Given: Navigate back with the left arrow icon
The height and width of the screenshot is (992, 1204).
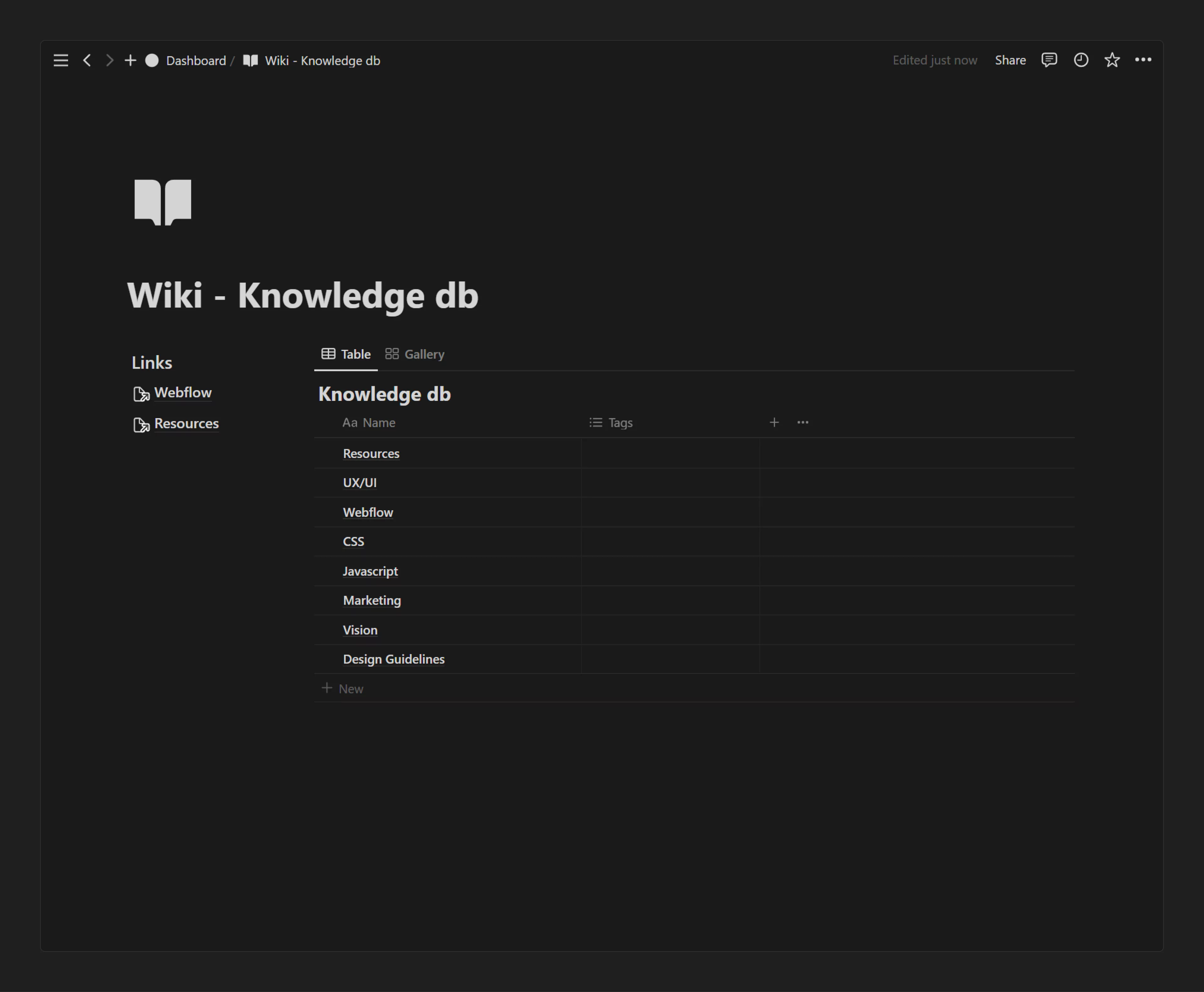Looking at the screenshot, I should pyautogui.click(x=87, y=60).
